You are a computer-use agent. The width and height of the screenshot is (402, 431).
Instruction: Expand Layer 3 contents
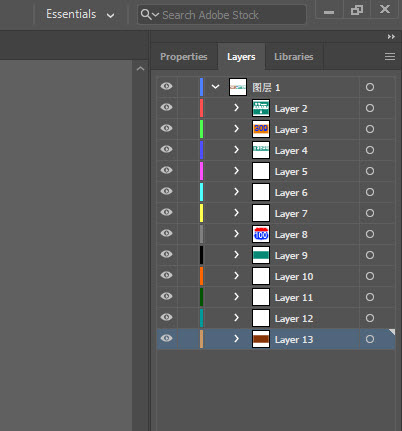tap(236, 129)
